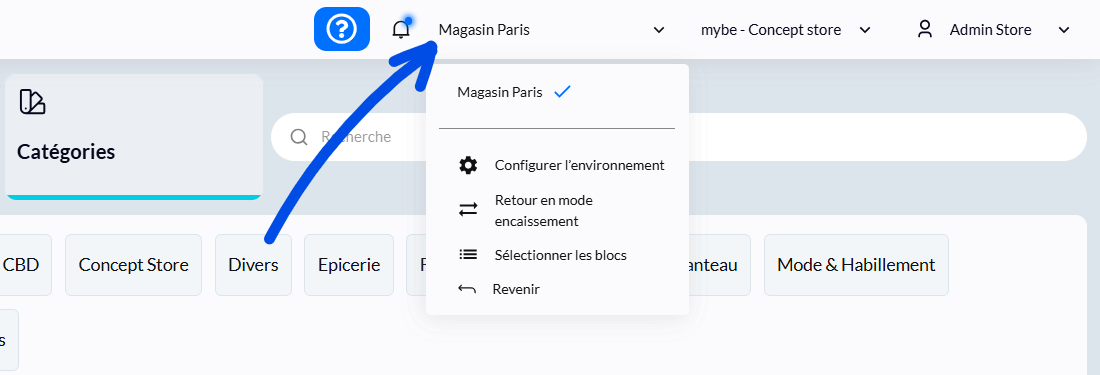The height and width of the screenshot is (375, 1100).
Task: Click the list icon beside Sélectionner les blocs
Action: (x=468, y=254)
